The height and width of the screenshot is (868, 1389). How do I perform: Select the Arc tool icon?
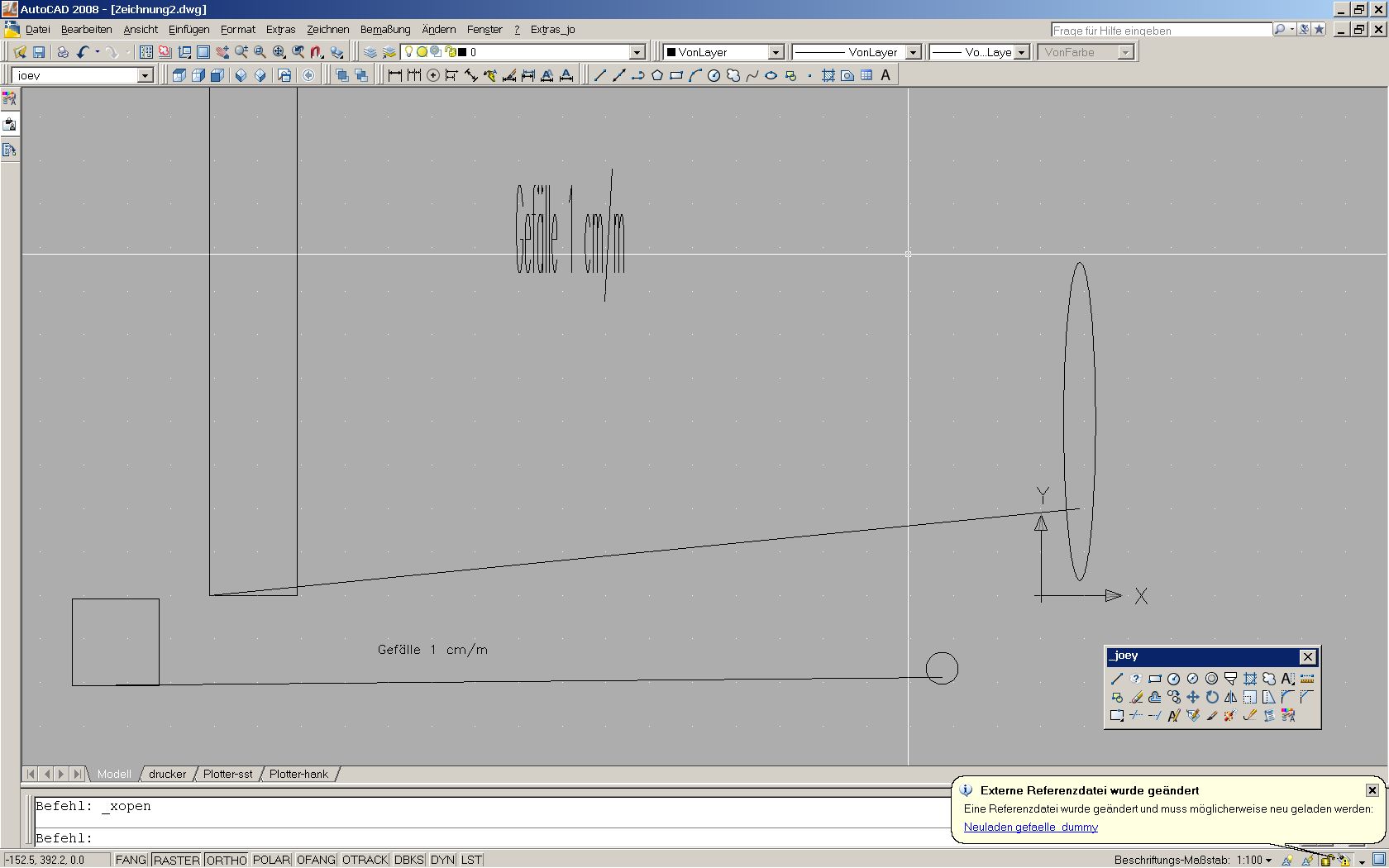coord(695,75)
